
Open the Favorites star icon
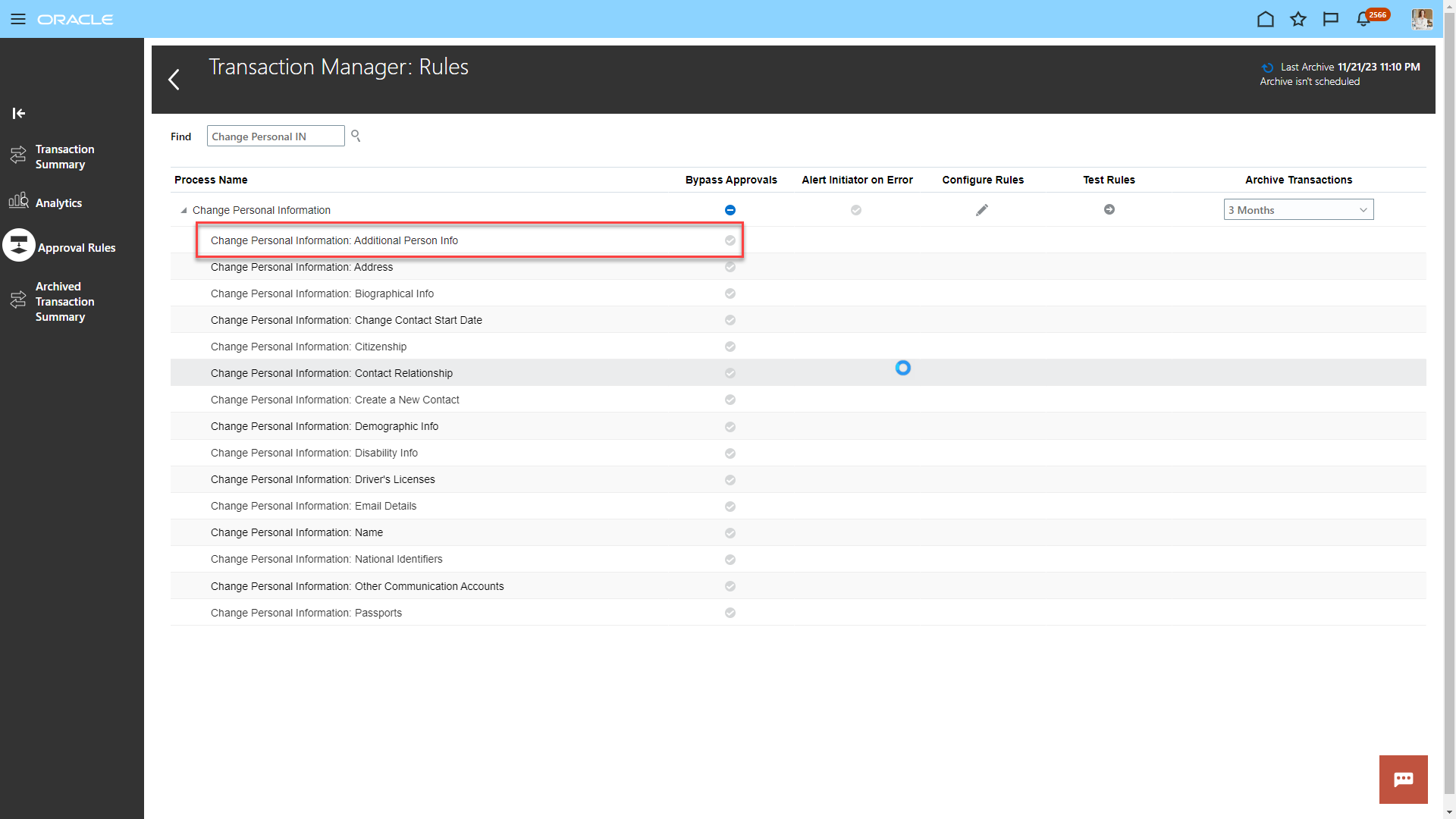(1298, 19)
